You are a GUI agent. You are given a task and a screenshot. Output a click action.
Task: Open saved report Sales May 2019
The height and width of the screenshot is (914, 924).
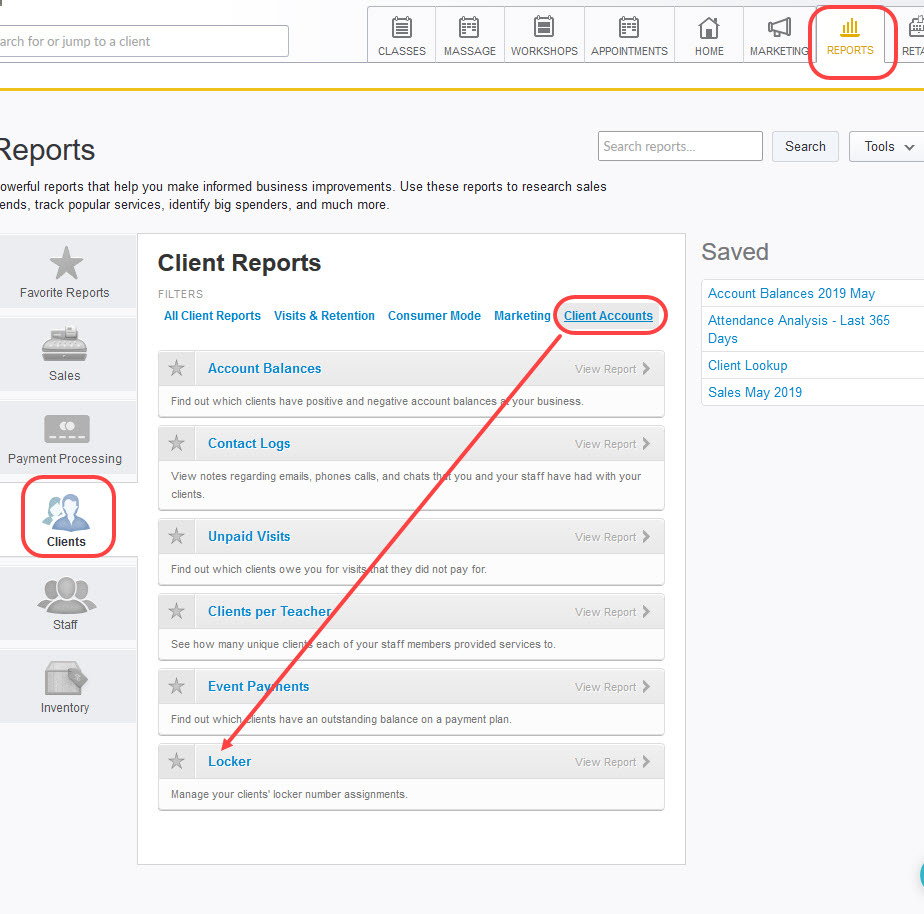[755, 392]
